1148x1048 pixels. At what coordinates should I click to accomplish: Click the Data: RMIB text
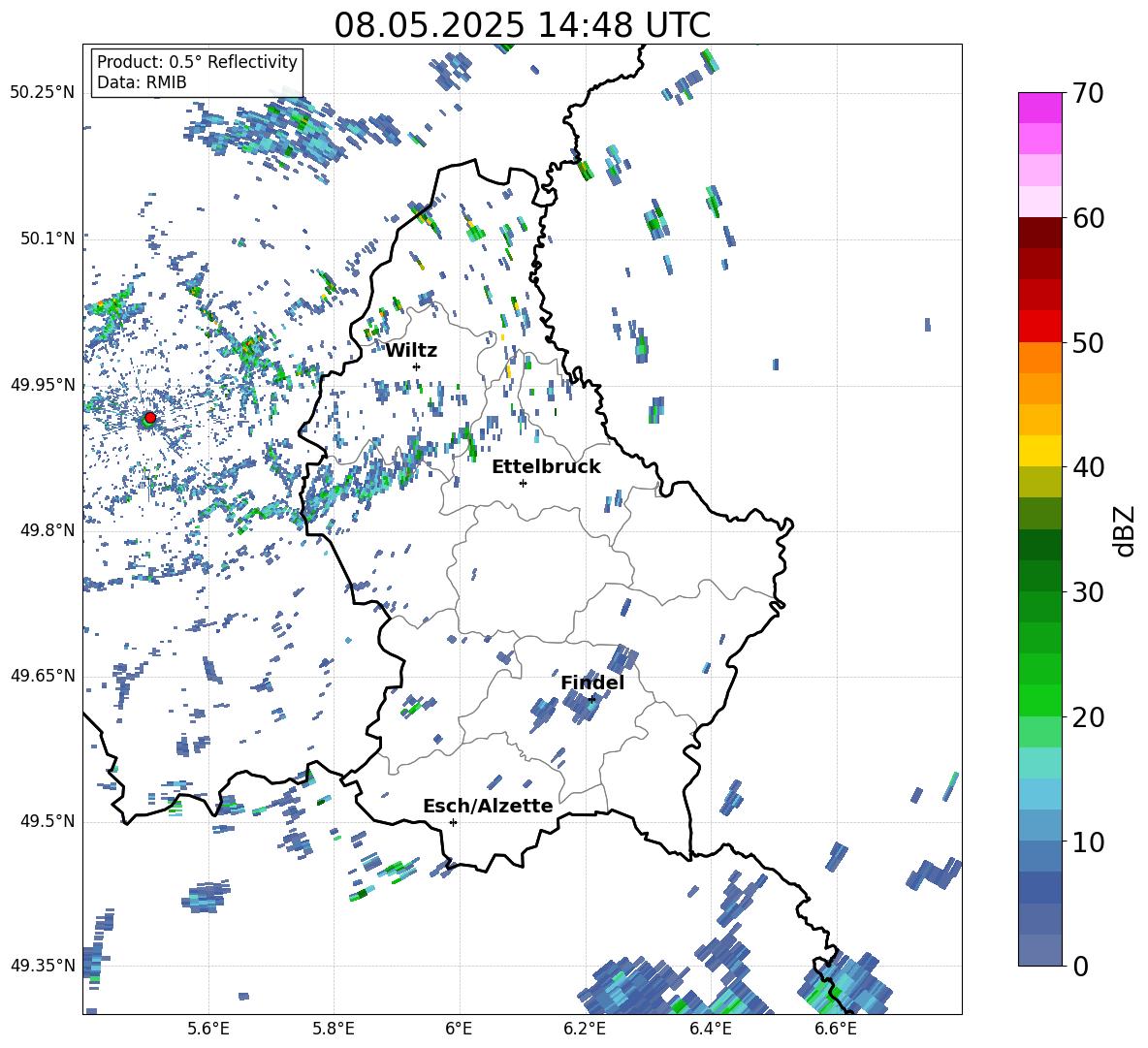point(142,82)
